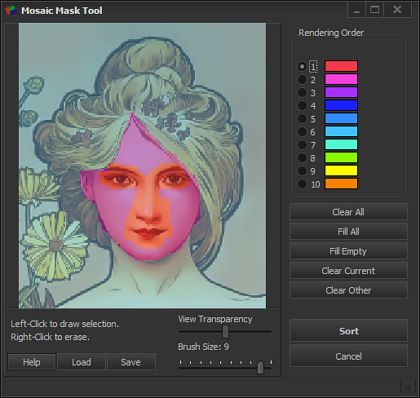Click the Mosaic Mask Tool title bar icon

pos(11,10)
